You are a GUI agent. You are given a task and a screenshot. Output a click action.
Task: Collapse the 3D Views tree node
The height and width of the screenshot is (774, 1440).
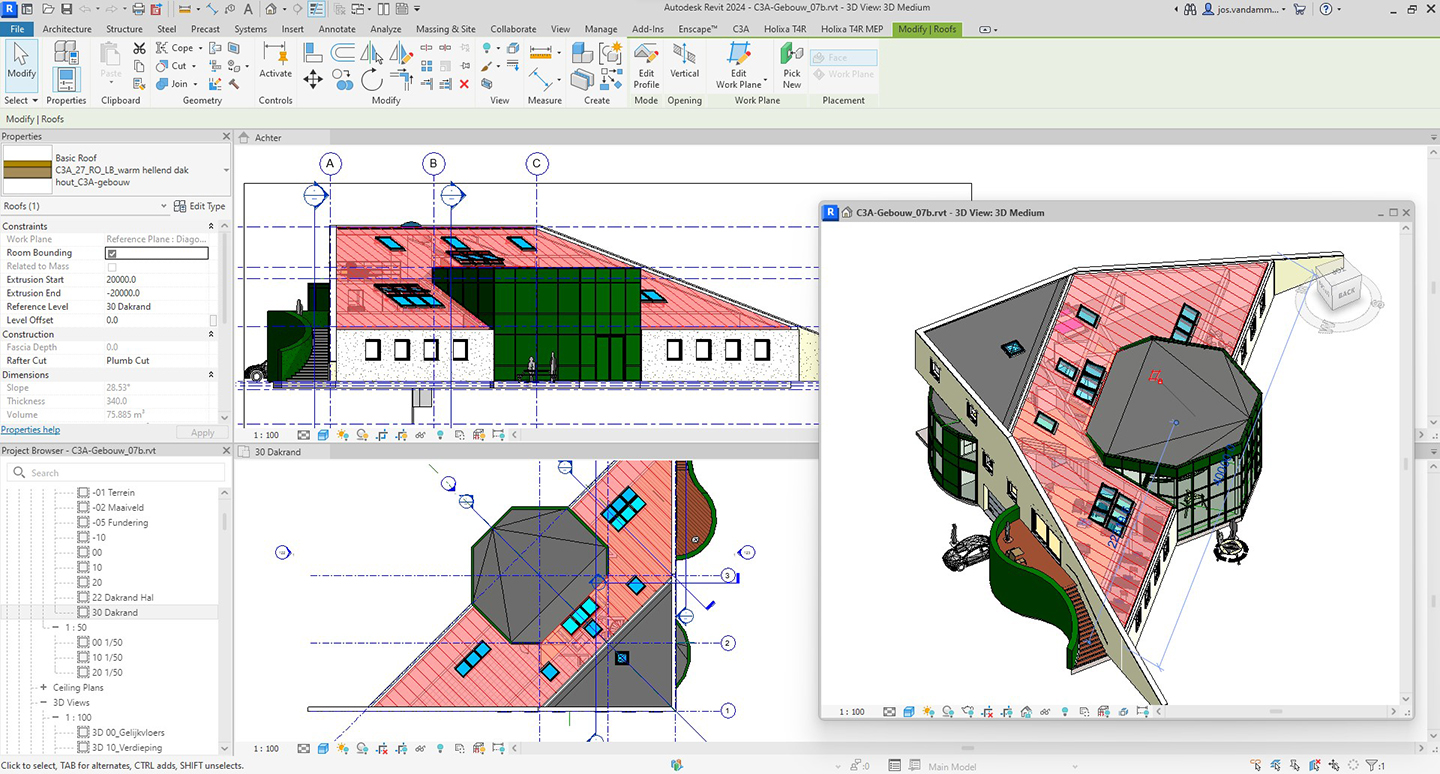[x=44, y=703]
